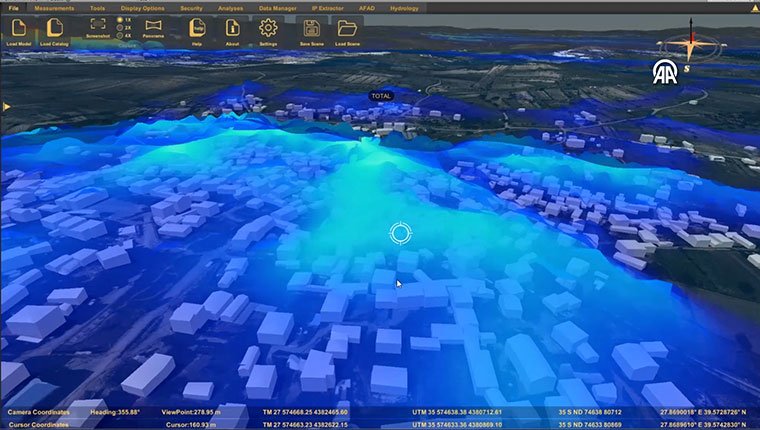Open the Load Catalog tool
The image size is (760, 430).
[54, 28]
